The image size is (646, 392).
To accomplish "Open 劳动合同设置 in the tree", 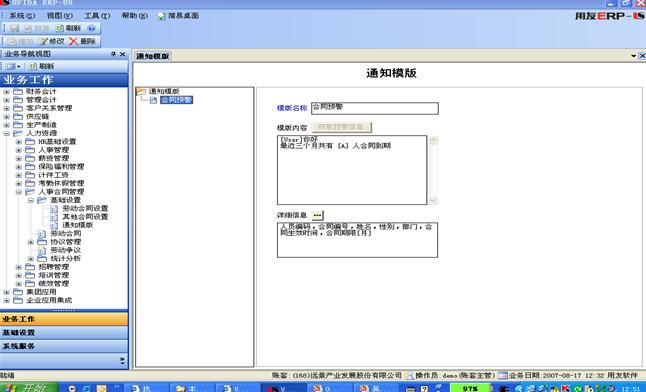I will (85, 209).
